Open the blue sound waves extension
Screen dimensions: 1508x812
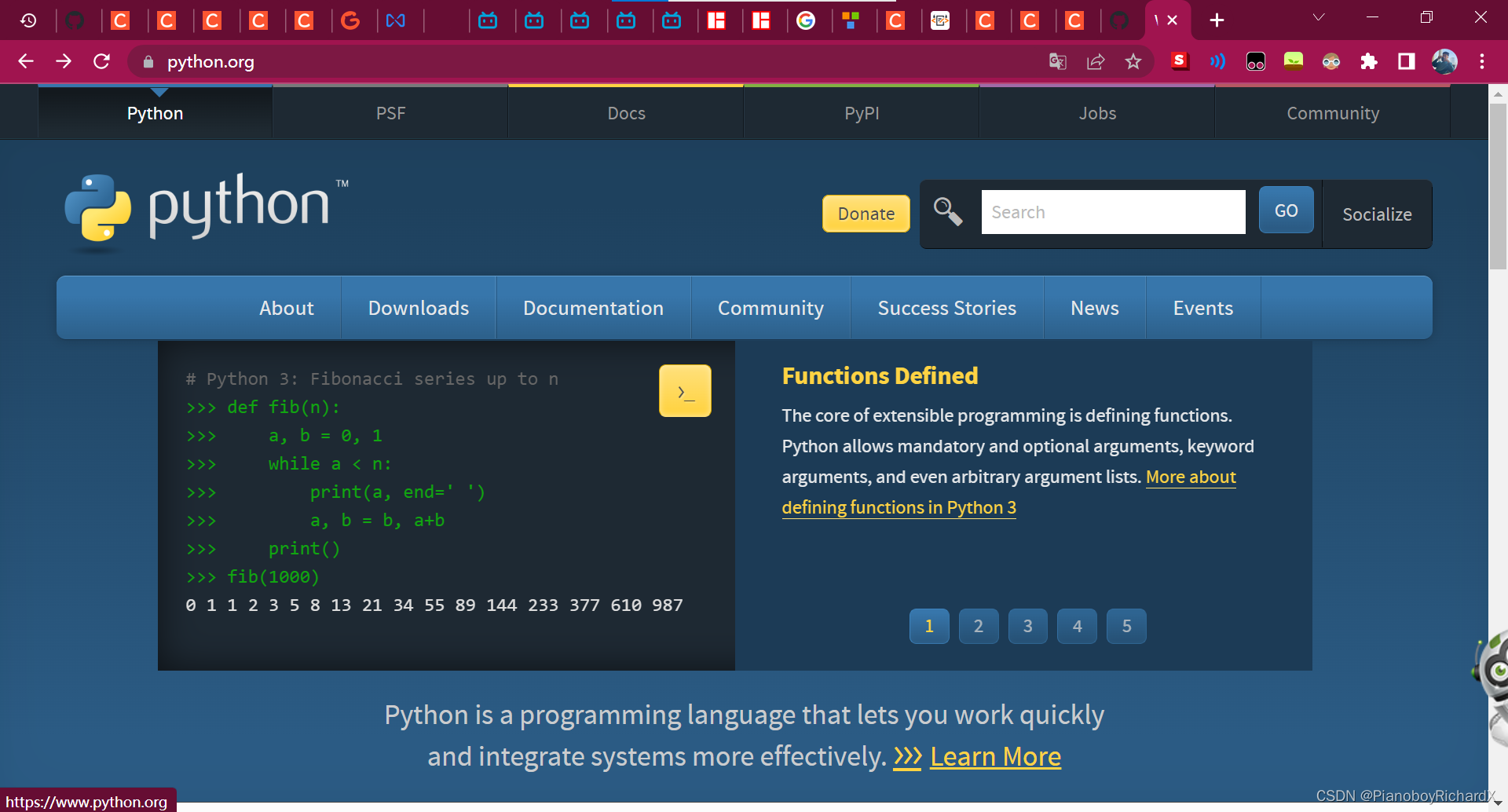(1217, 61)
